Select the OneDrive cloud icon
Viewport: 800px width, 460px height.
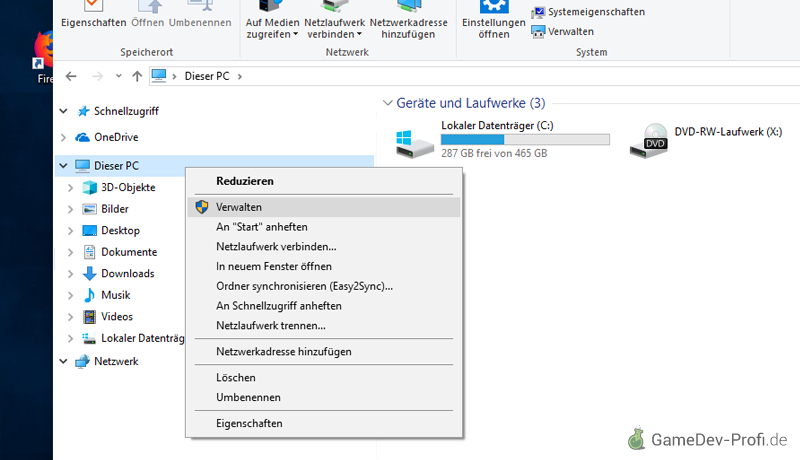coord(83,137)
